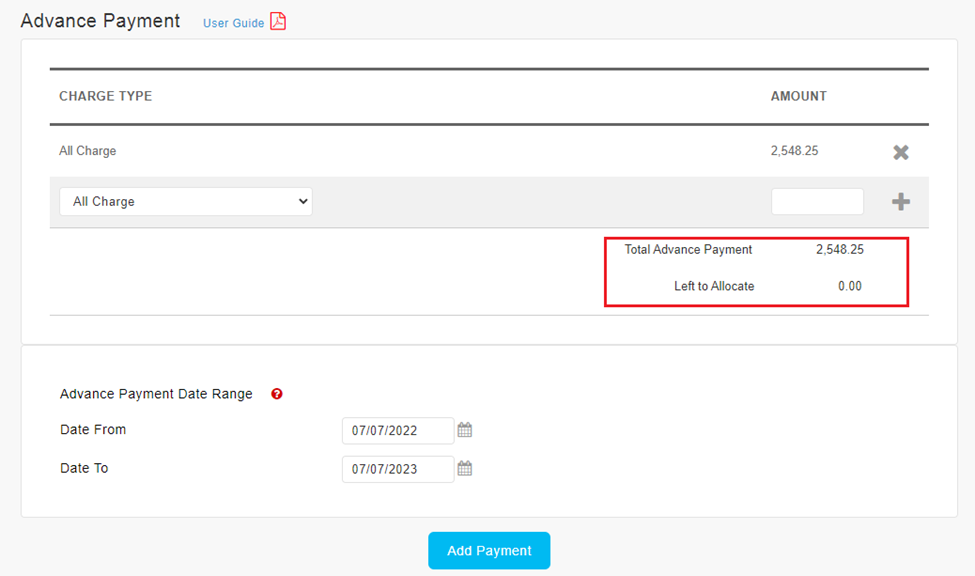Click the Advance Payment page heading
The width and height of the screenshot is (975, 576).
click(x=100, y=21)
